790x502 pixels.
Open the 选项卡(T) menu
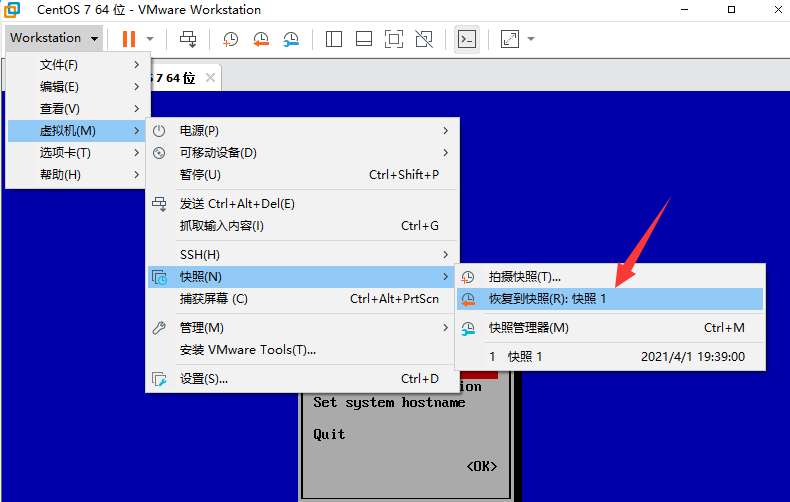pyautogui.click(x=78, y=153)
